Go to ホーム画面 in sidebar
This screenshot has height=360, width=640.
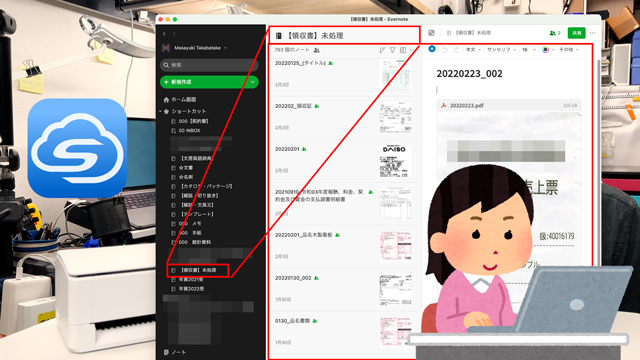click(x=180, y=100)
